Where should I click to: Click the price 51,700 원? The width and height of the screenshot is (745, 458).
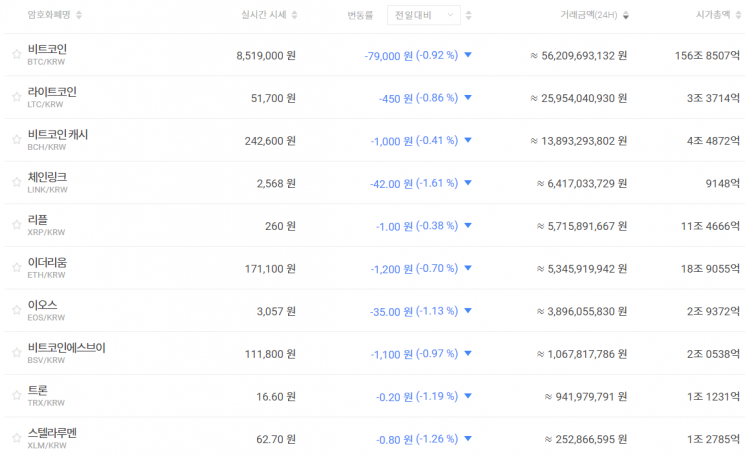(273, 98)
